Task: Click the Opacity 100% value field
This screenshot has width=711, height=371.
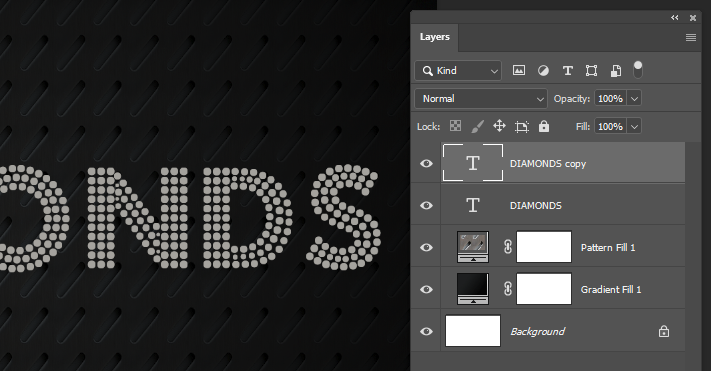Action: 610,98
